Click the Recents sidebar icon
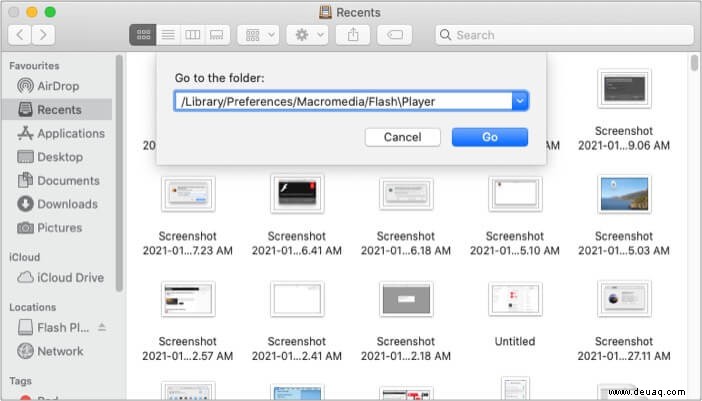This screenshot has height=401, width=702. click(x=25, y=109)
